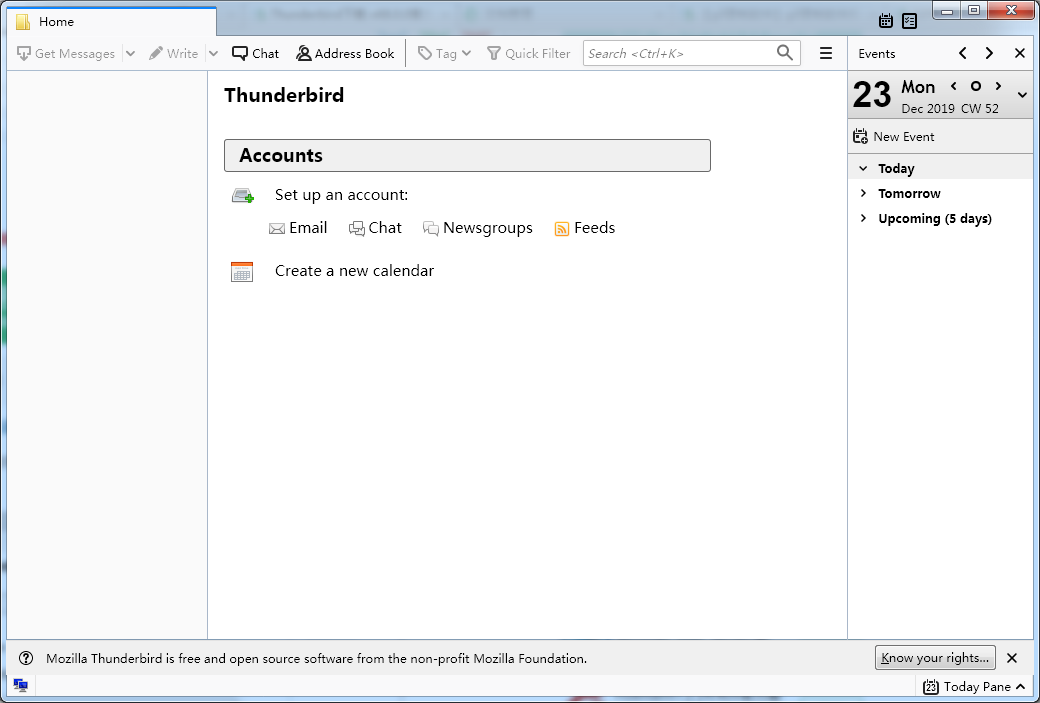Click Create a new calendar
Image resolution: width=1040 pixels, height=703 pixels.
click(354, 271)
